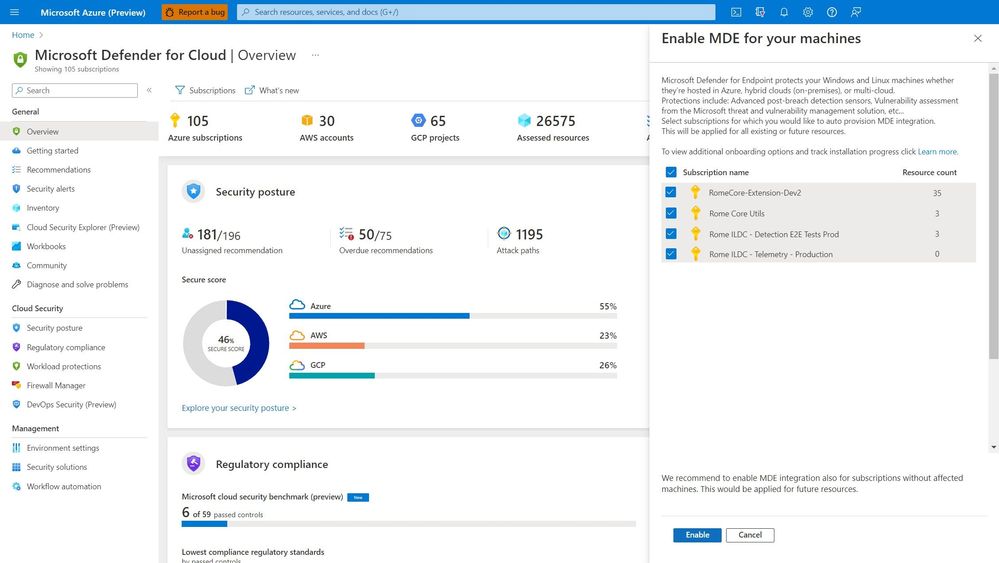Open the hamburger portal menu
This screenshot has width=999, height=563.
(x=15, y=12)
